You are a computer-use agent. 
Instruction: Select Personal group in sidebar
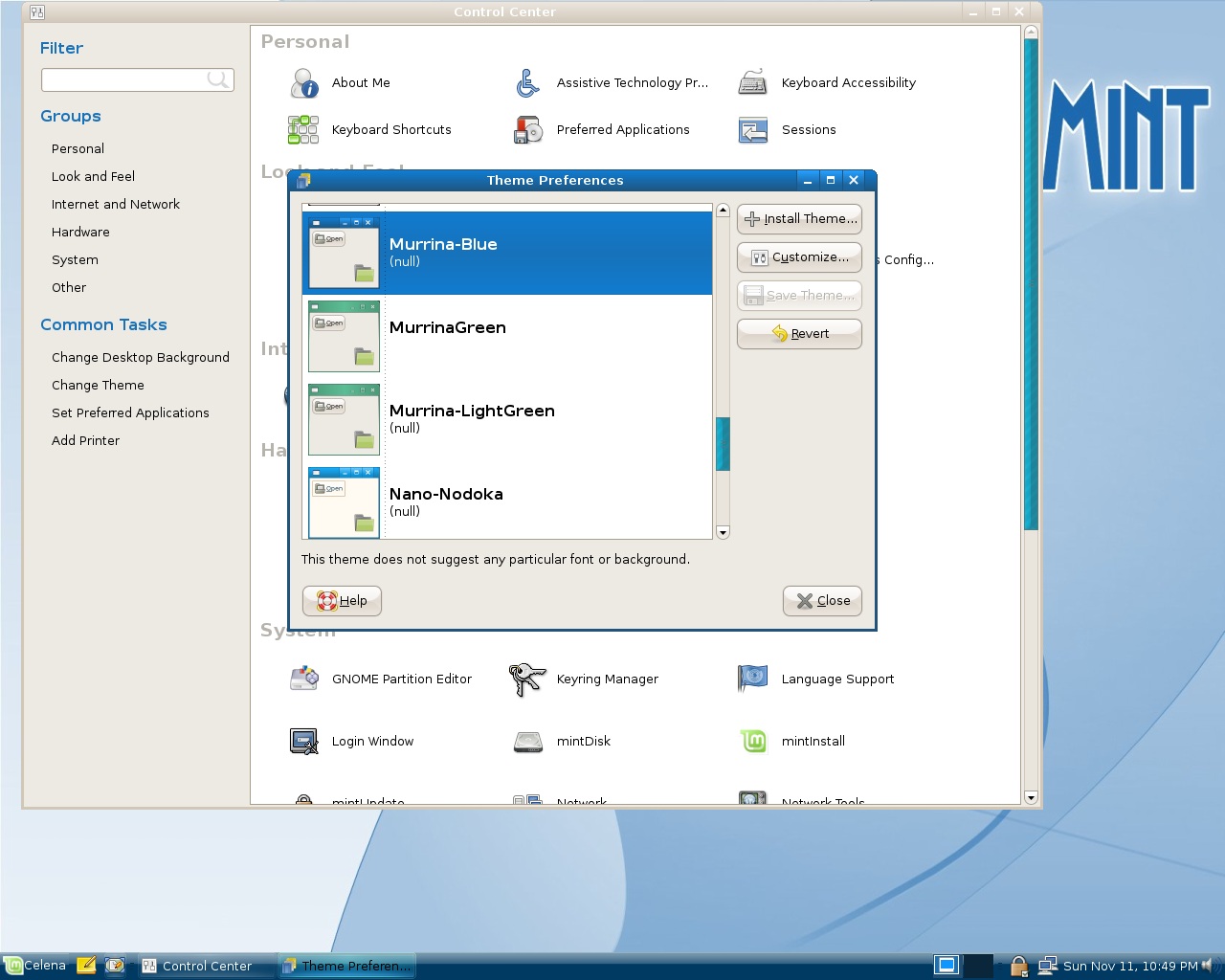[78, 149]
